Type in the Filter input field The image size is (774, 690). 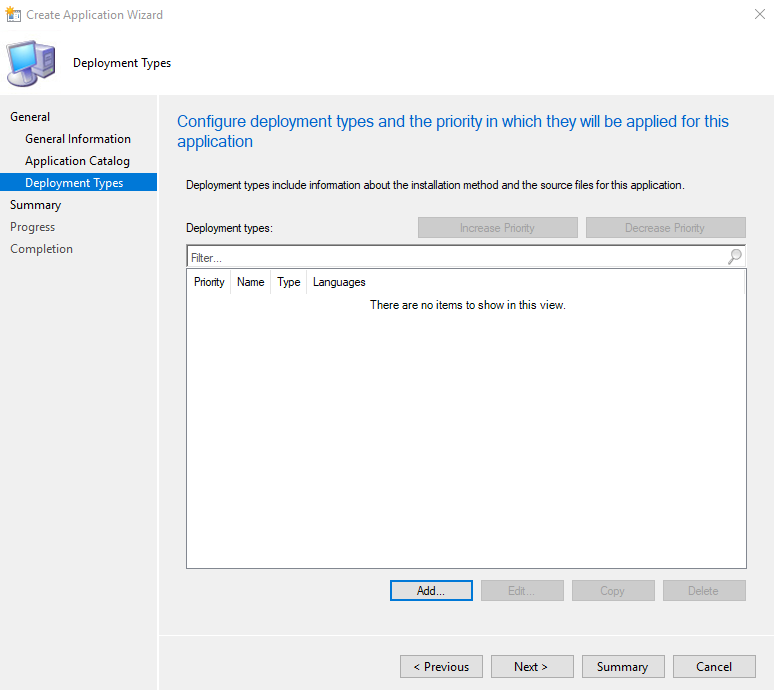click(455, 257)
